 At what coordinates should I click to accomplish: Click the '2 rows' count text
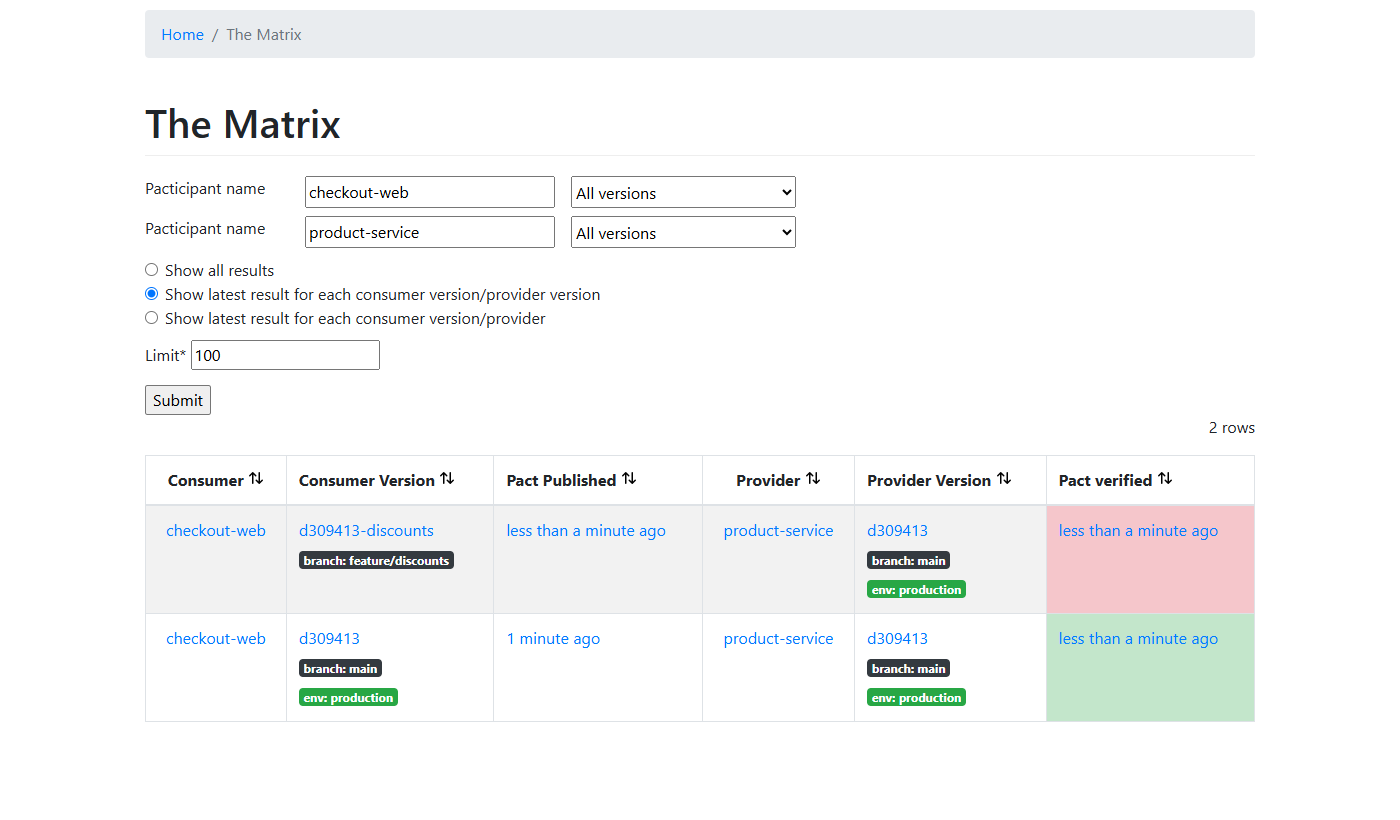click(1232, 428)
